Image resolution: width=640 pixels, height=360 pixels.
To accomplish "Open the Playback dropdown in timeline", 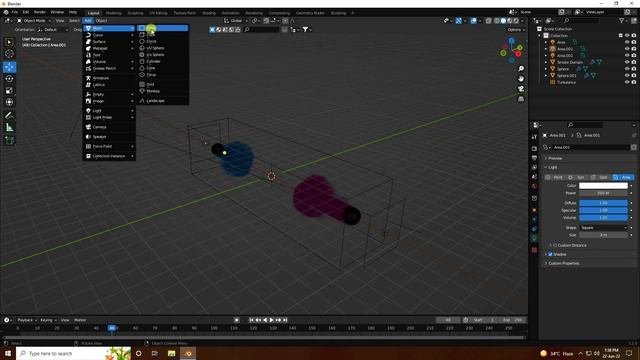I will click(x=27, y=320).
